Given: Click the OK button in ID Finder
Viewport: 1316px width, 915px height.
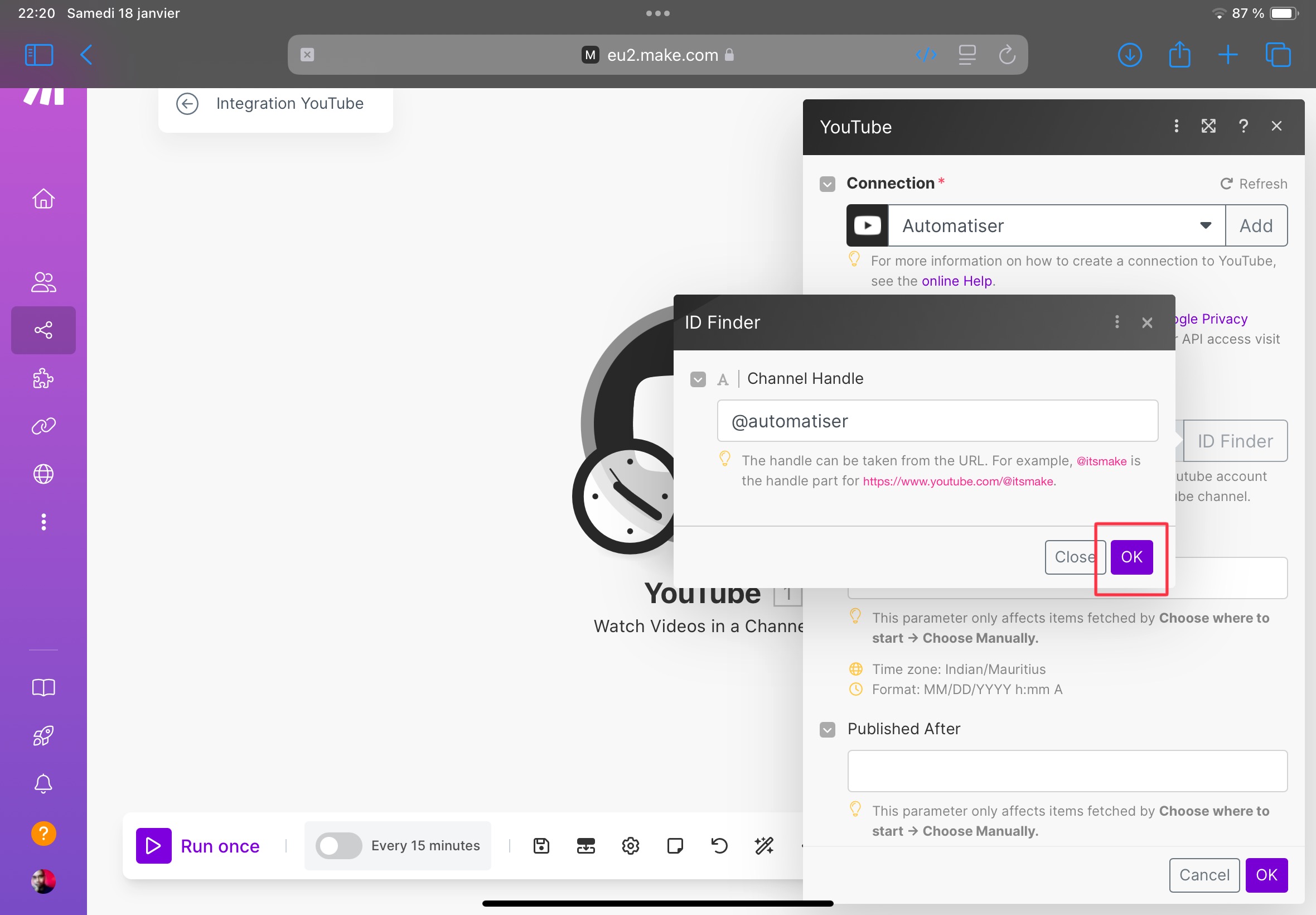Looking at the screenshot, I should point(1130,556).
